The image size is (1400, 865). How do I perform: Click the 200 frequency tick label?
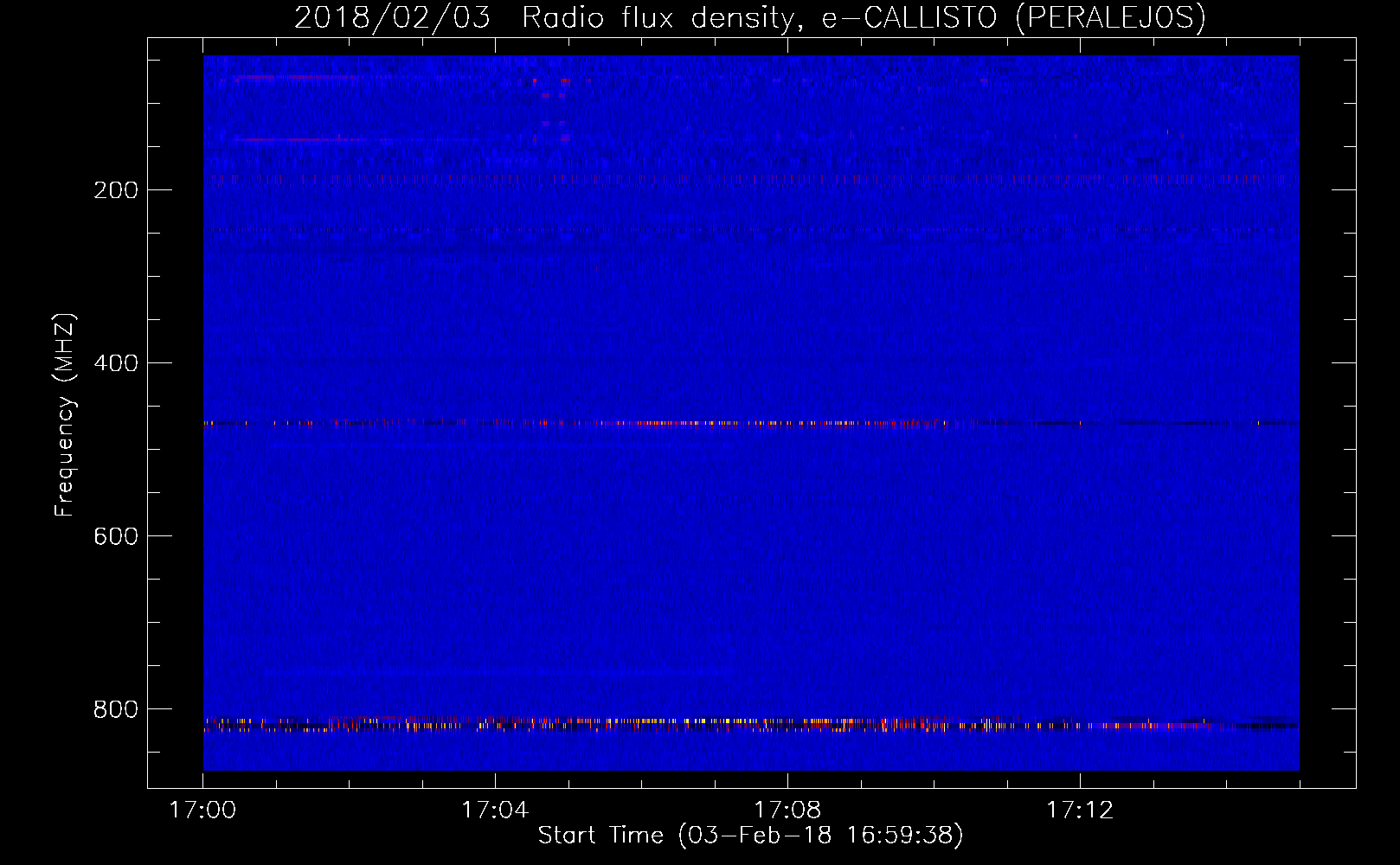coord(116,190)
